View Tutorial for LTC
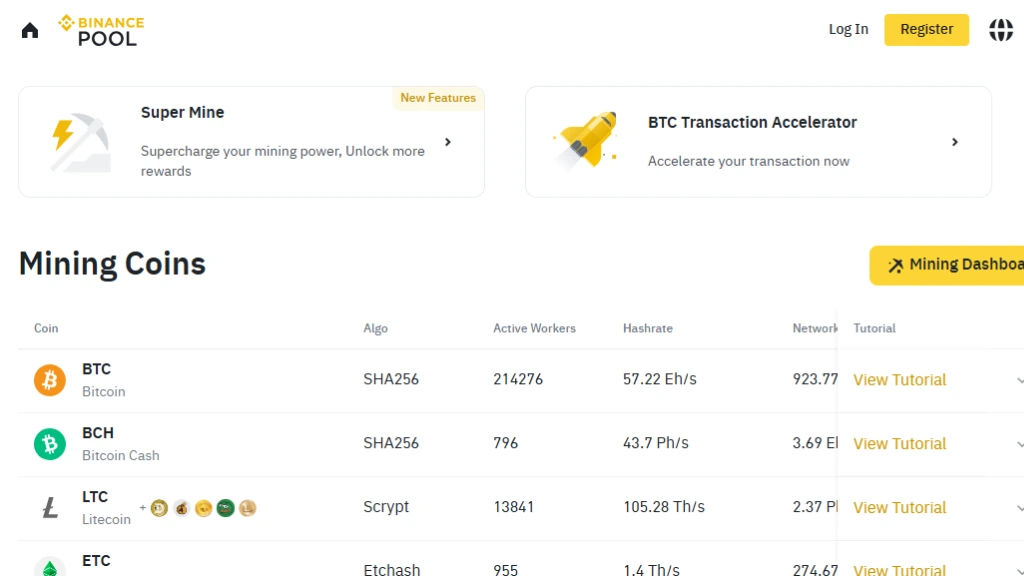 (x=899, y=507)
